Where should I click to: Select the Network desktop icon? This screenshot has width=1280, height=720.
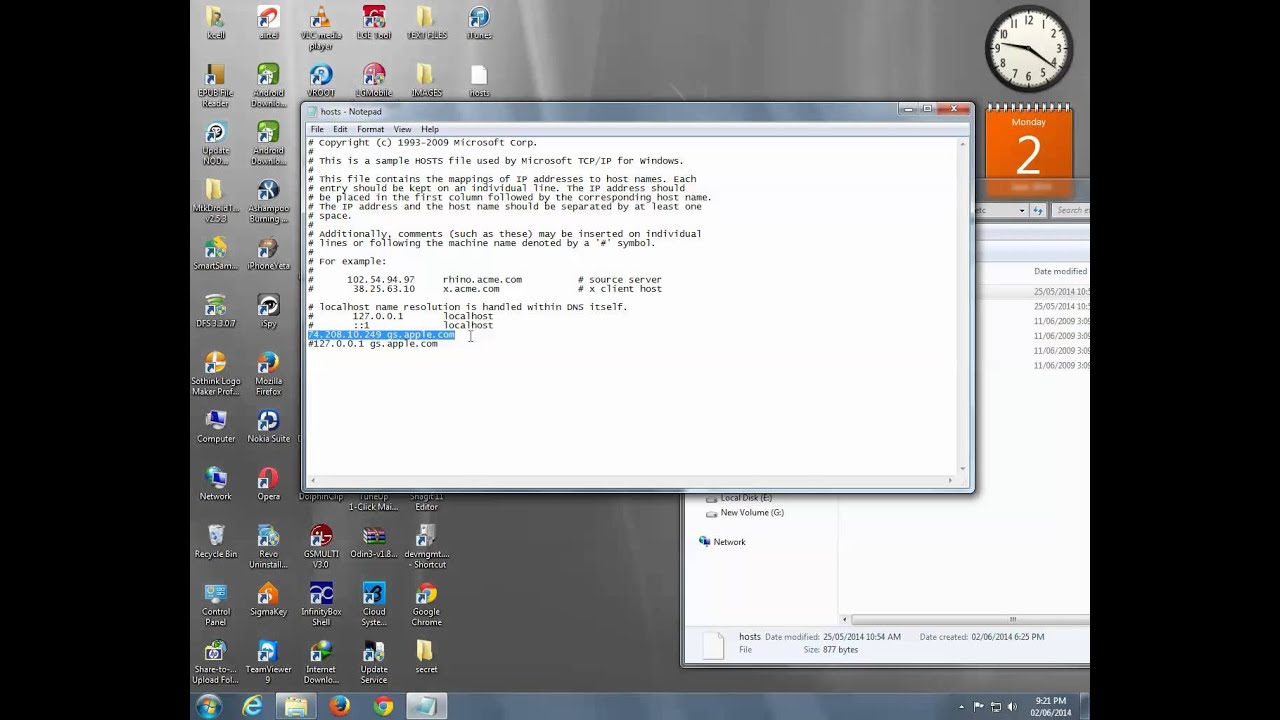point(215,484)
